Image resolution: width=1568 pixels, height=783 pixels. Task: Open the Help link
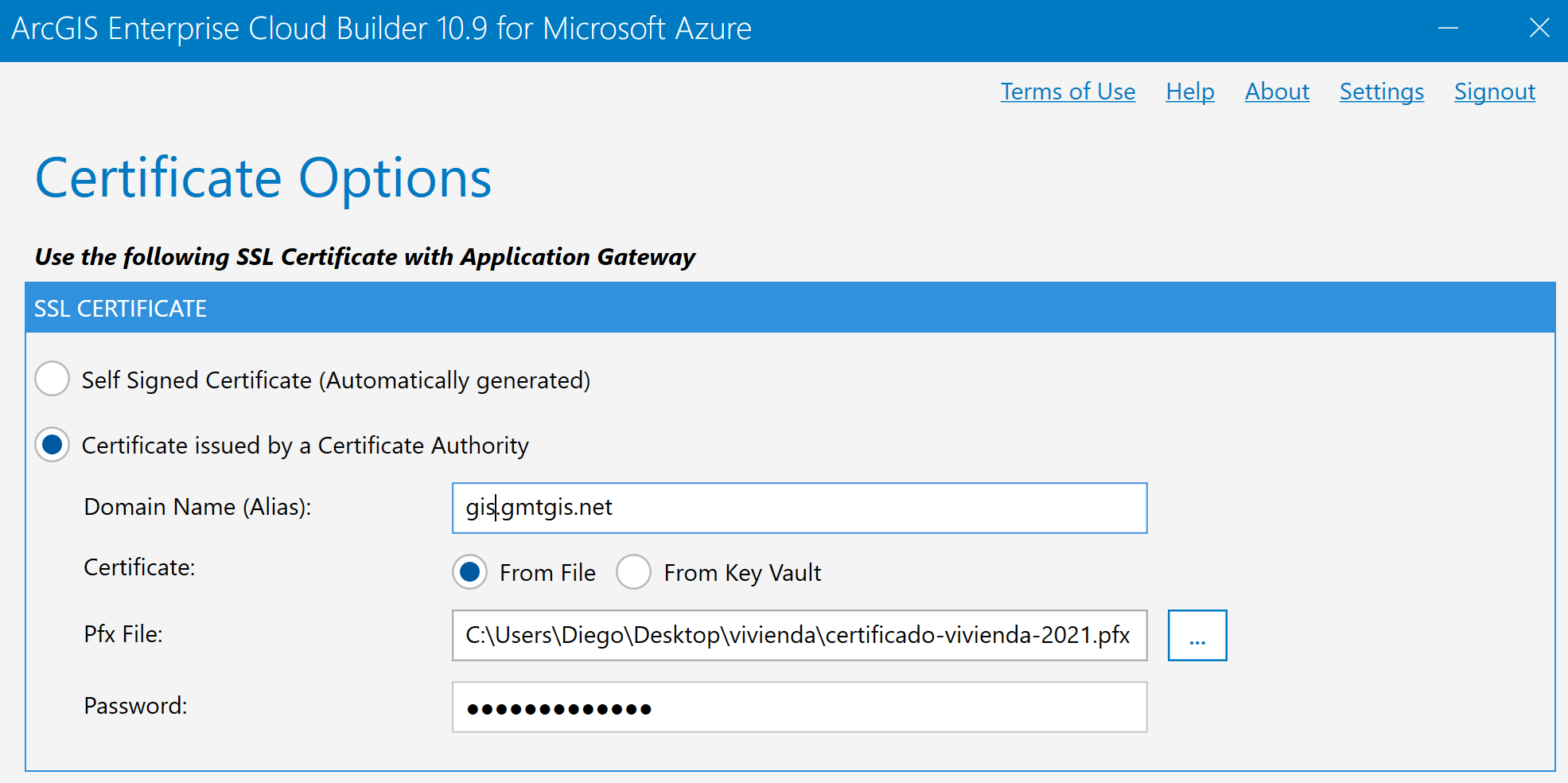pos(1189,92)
